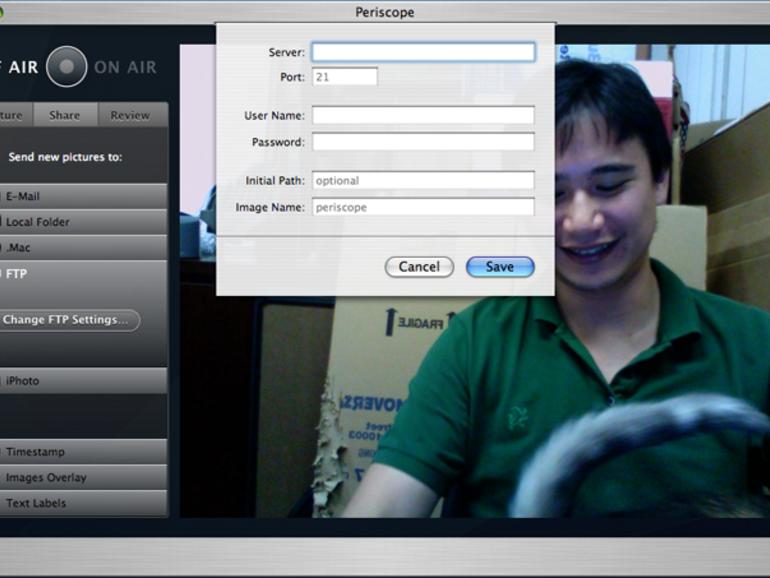This screenshot has width=770, height=578.
Task: Expand the Timestamp section
Action: [83, 452]
